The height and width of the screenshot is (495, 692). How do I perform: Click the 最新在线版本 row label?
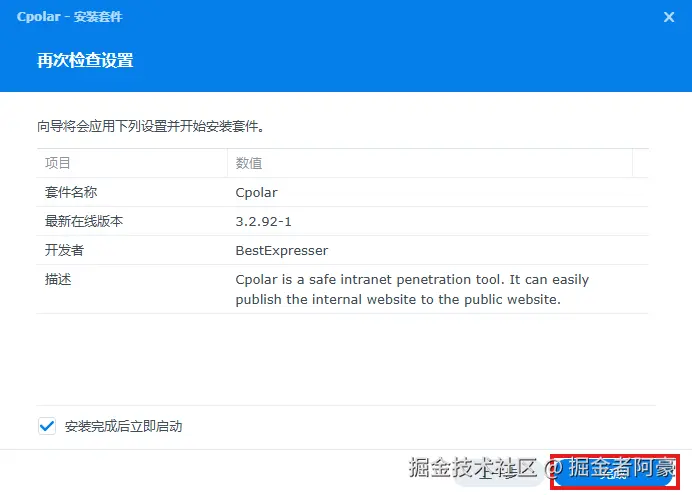[x=84, y=221]
